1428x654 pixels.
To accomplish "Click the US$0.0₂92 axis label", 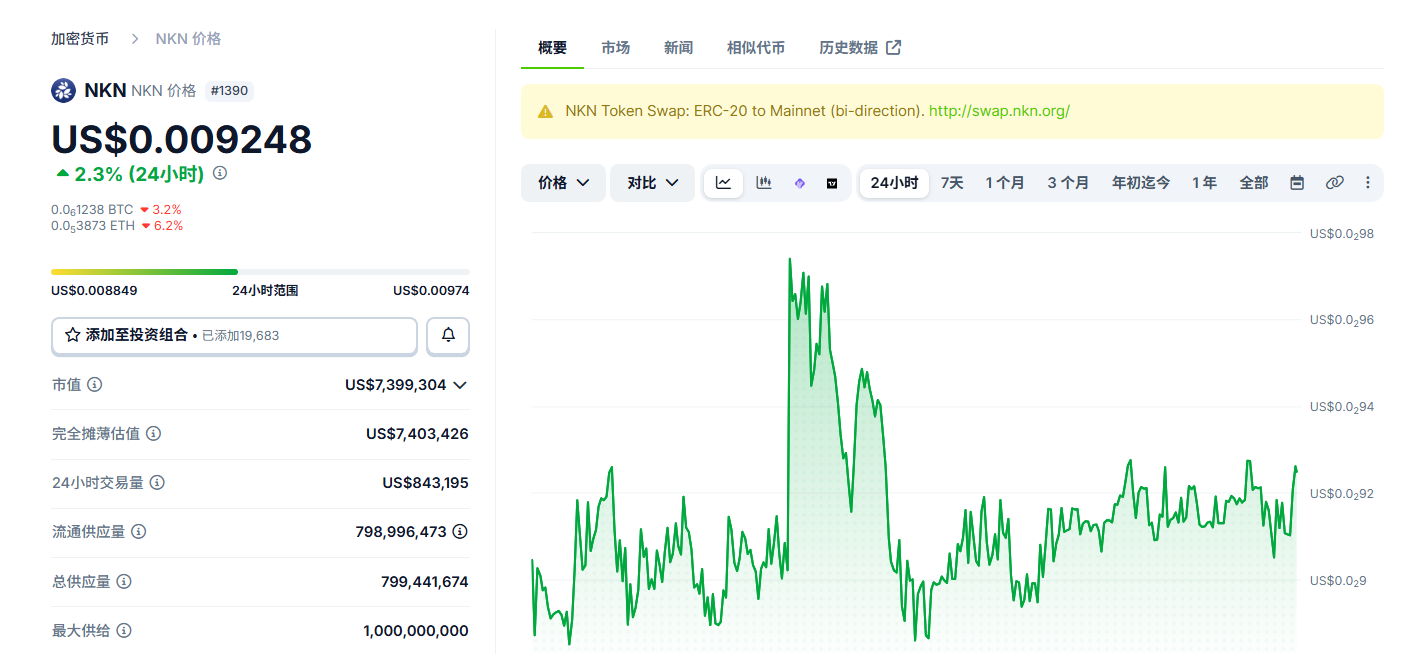I will (x=1340, y=494).
